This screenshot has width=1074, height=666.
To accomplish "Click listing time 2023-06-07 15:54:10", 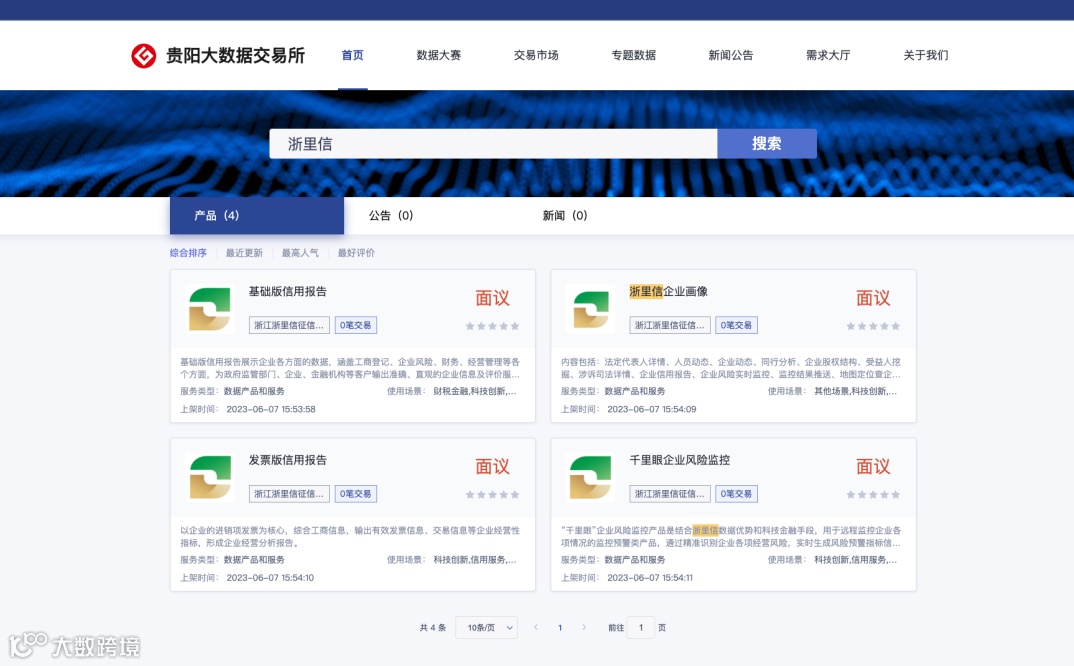I will (x=270, y=578).
